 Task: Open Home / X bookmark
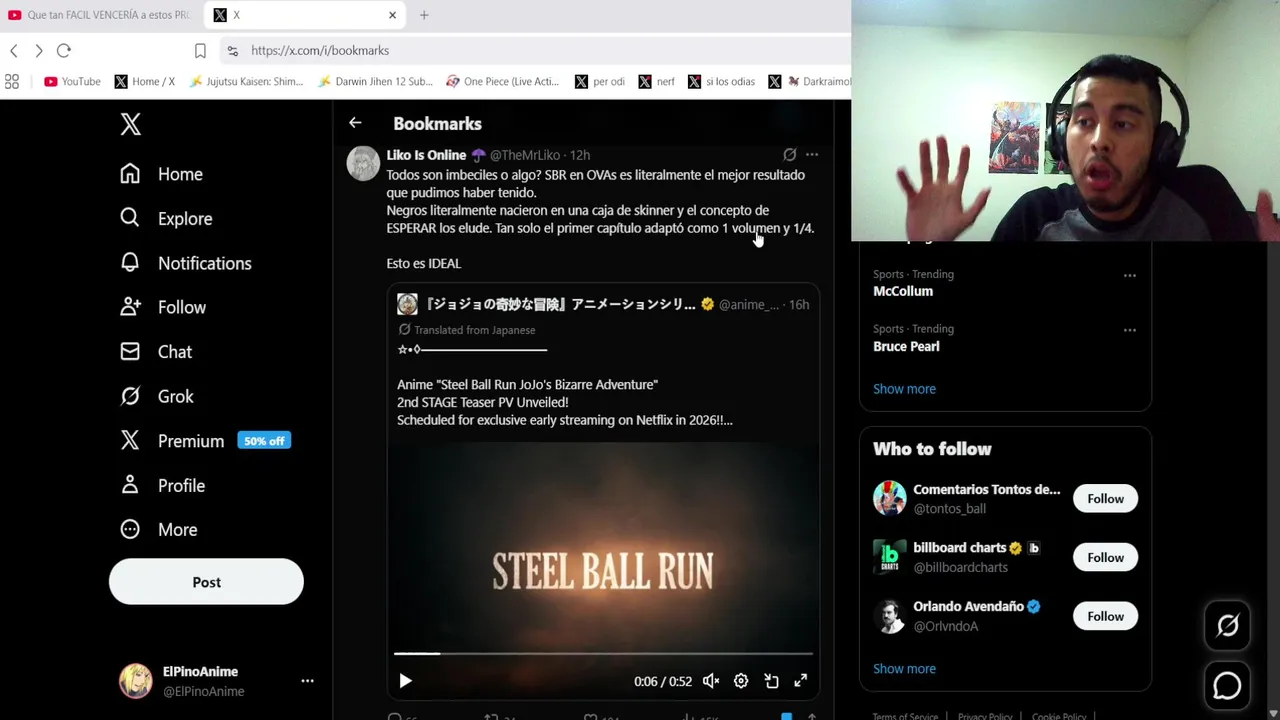pos(144,81)
